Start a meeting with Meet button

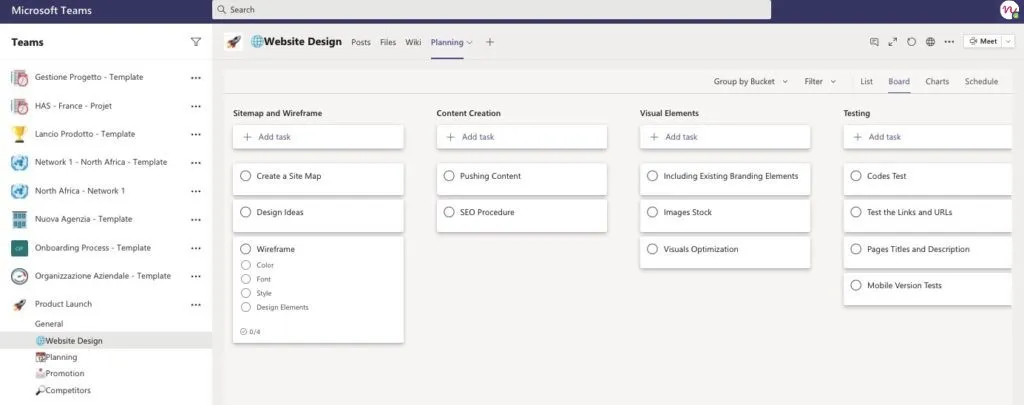[x=984, y=41]
